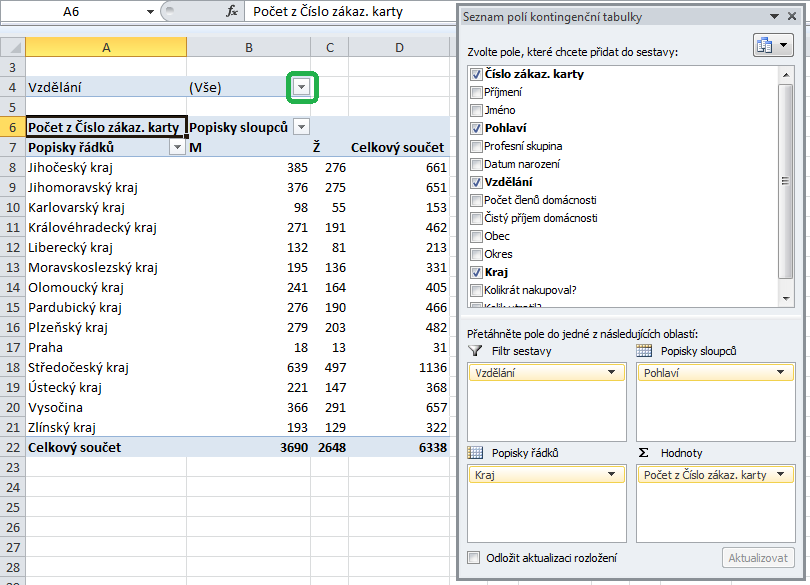Select column D header
This screenshot has width=810, height=585.
tap(399, 48)
